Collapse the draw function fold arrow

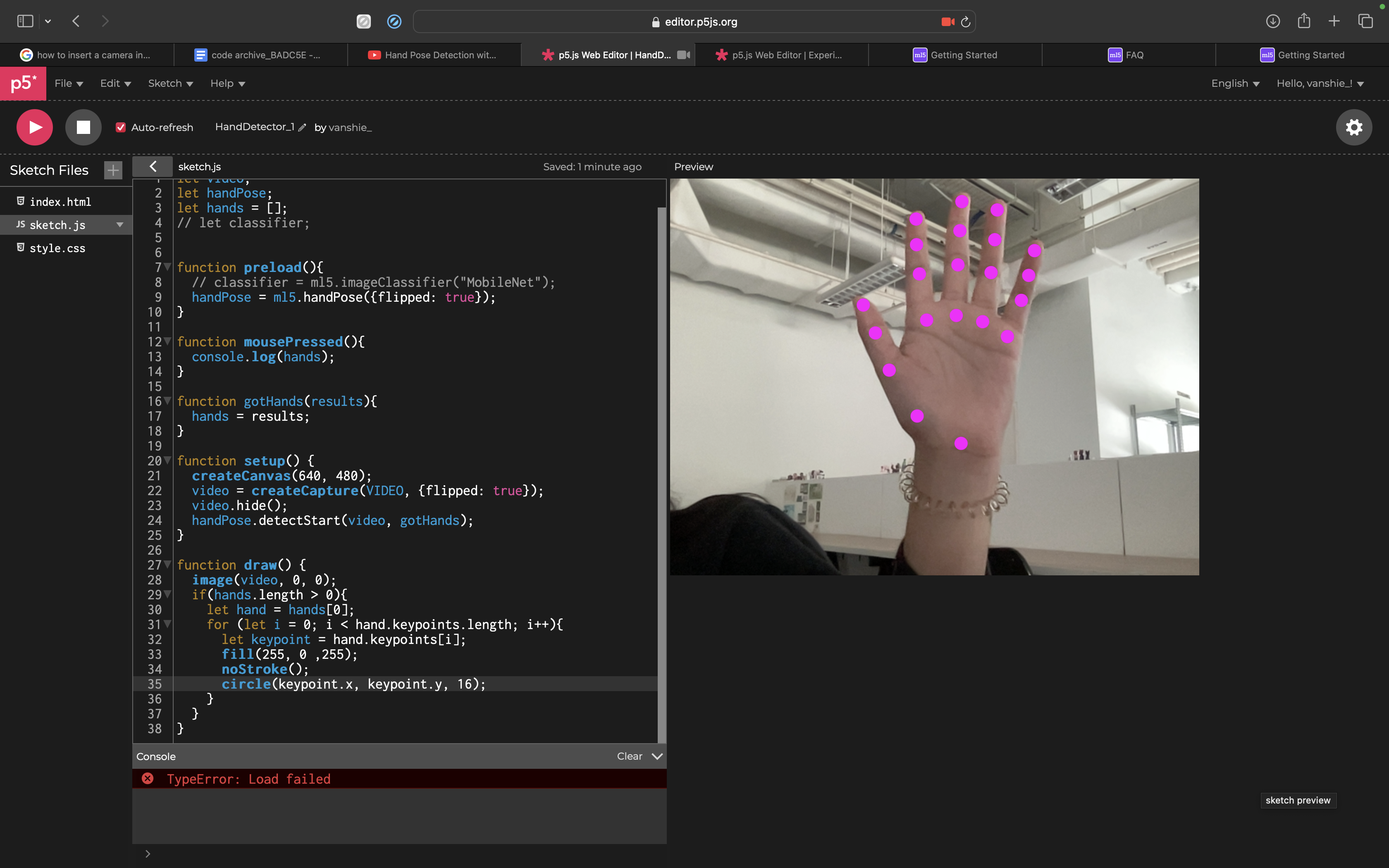167,564
